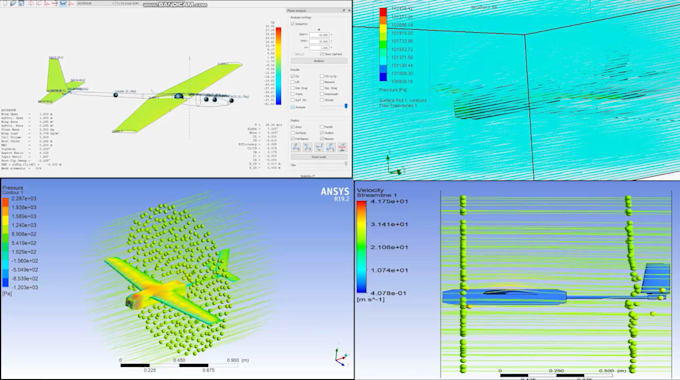
Task: Click the coordinate axis triad in the flow trajectories view
Action: point(394,165)
